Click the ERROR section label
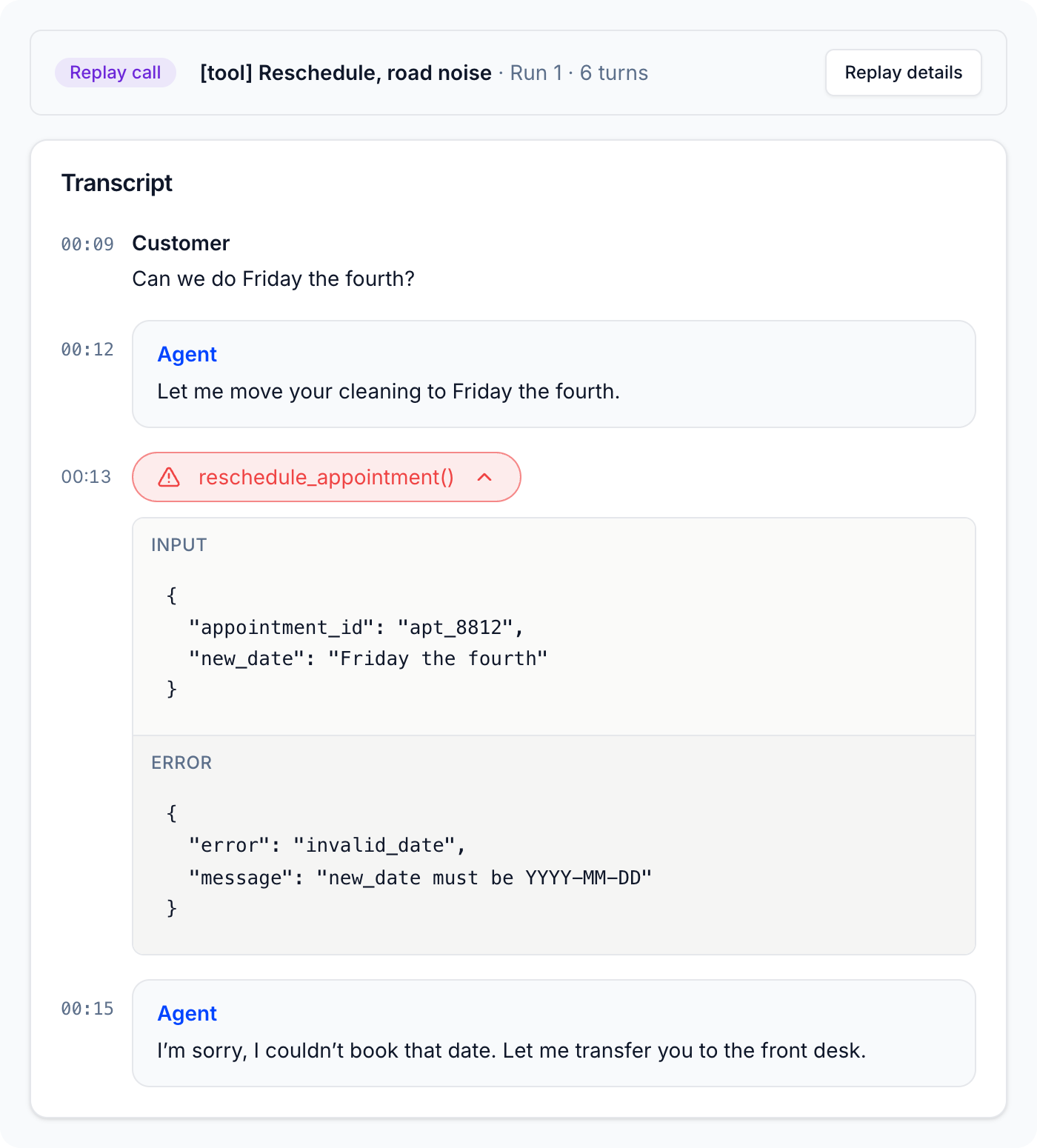Screen dimensions: 1037x1148 tap(181, 763)
